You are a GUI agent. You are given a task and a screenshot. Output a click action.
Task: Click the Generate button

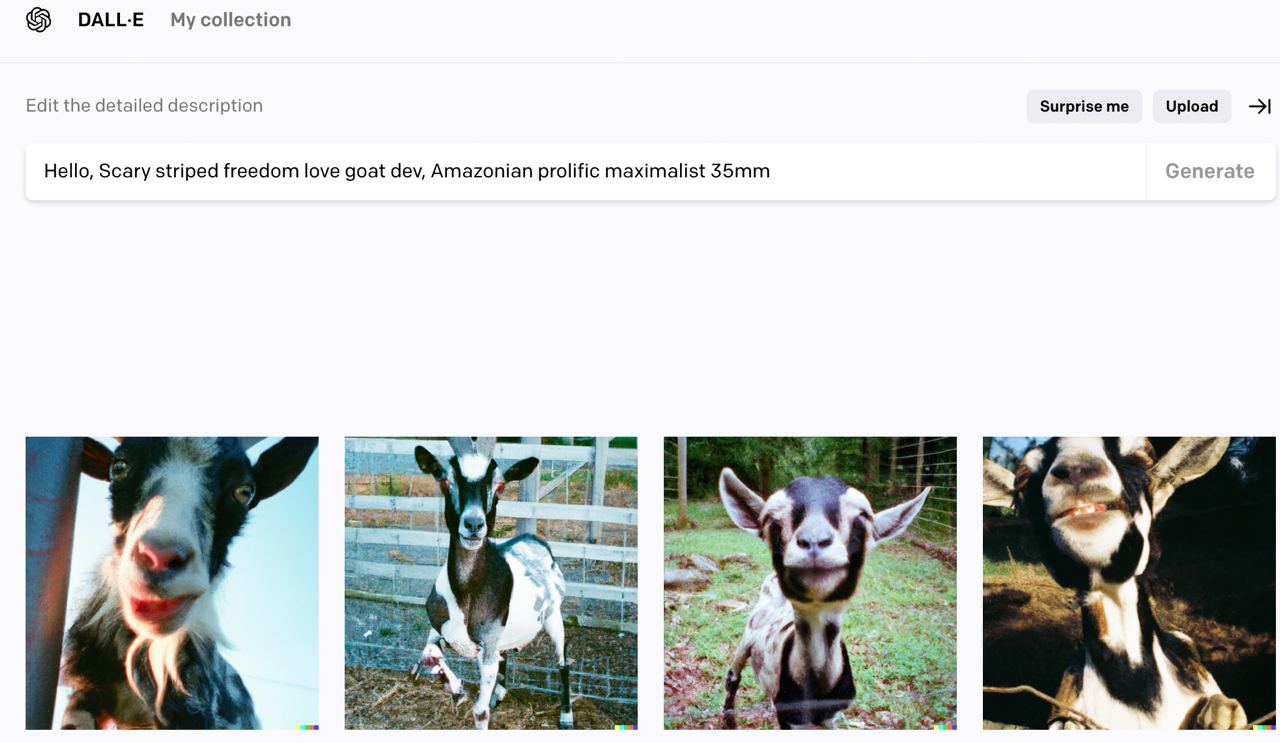tap(1210, 171)
